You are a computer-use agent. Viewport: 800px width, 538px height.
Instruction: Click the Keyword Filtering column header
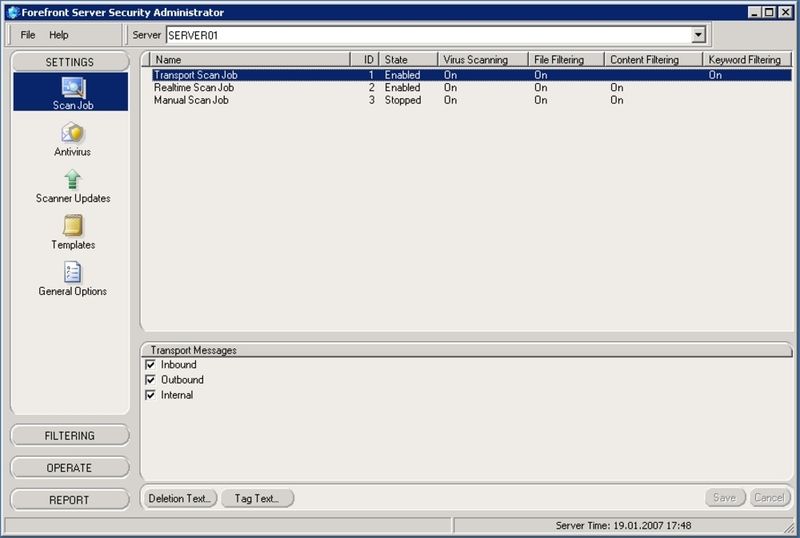[x=747, y=60]
